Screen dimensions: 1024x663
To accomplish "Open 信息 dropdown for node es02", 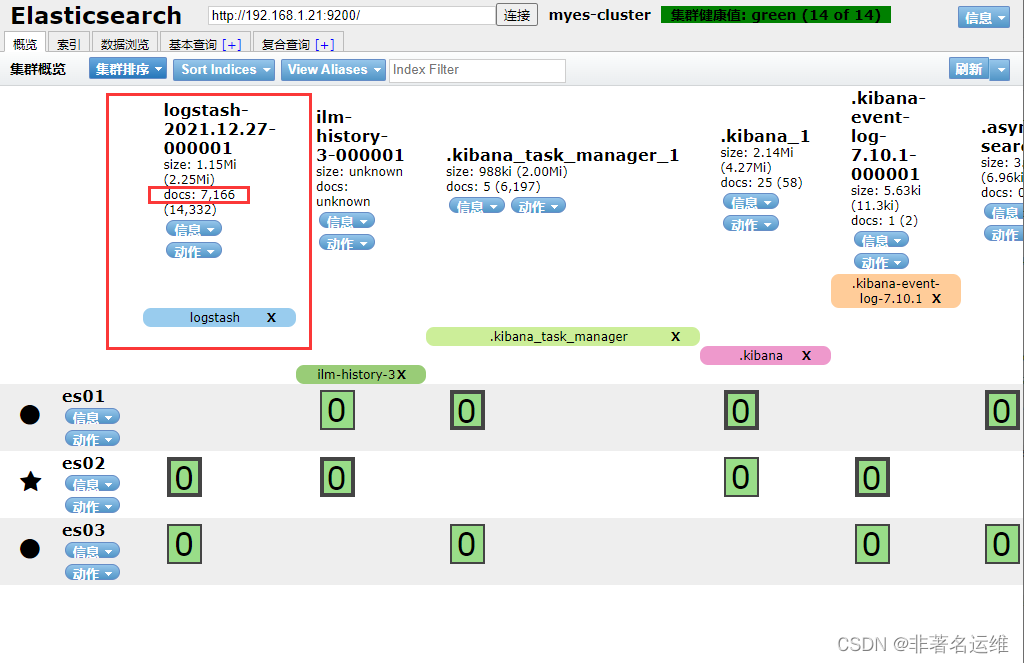I will [93, 484].
